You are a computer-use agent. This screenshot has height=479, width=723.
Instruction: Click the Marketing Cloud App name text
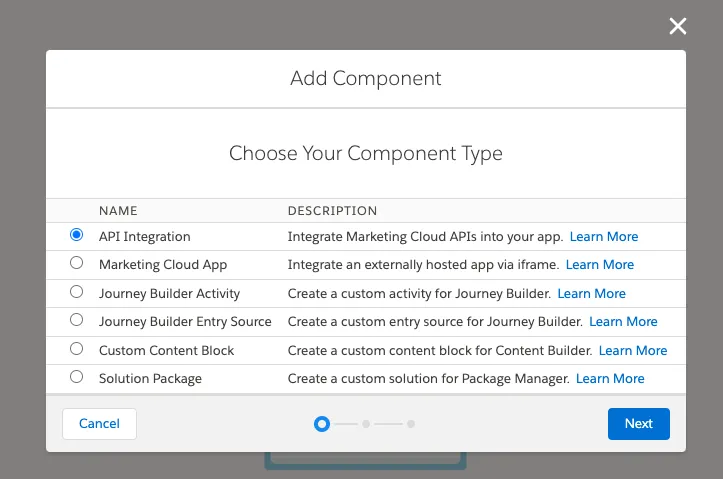pyautogui.click(x=163, y=265)
